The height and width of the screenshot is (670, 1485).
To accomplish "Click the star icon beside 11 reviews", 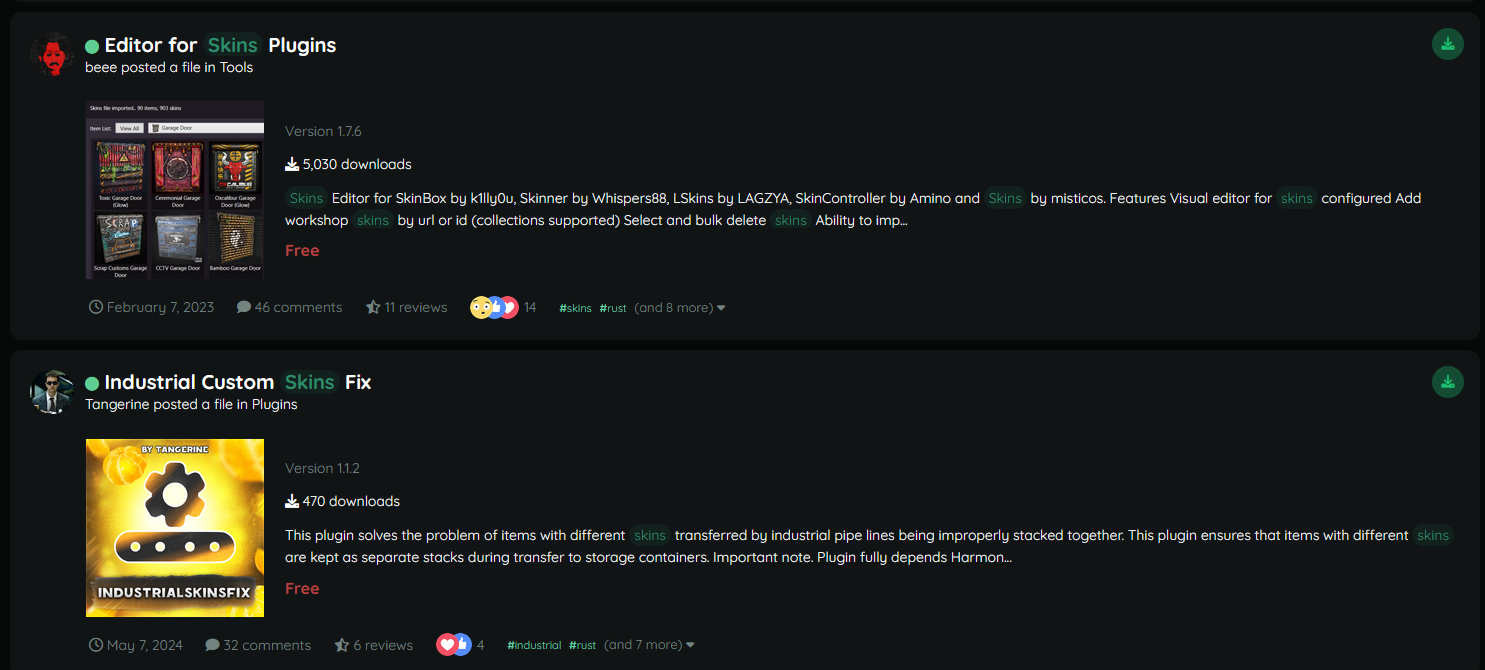I will (373, 307).
